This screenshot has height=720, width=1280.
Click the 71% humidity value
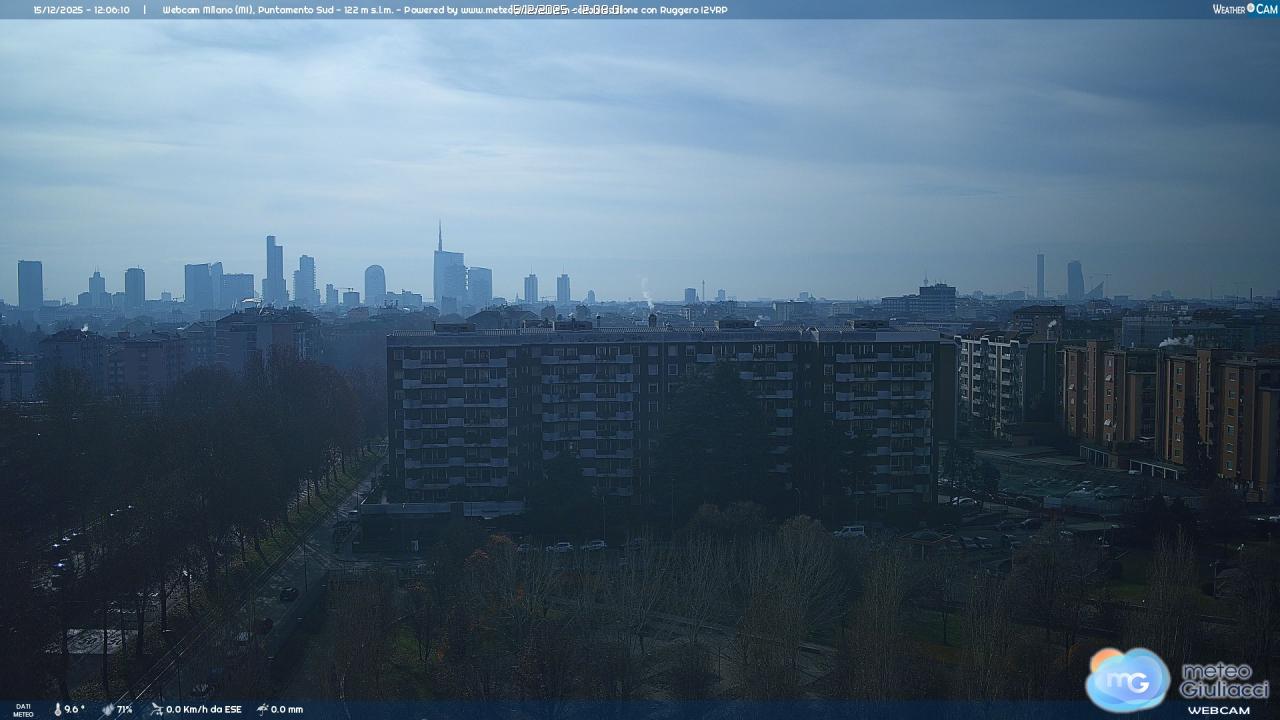coord(124,709)
